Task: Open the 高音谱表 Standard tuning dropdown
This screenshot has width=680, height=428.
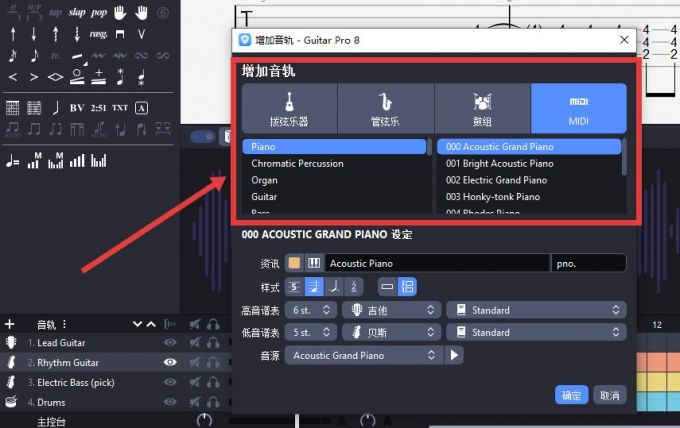Action: point(536,310)
